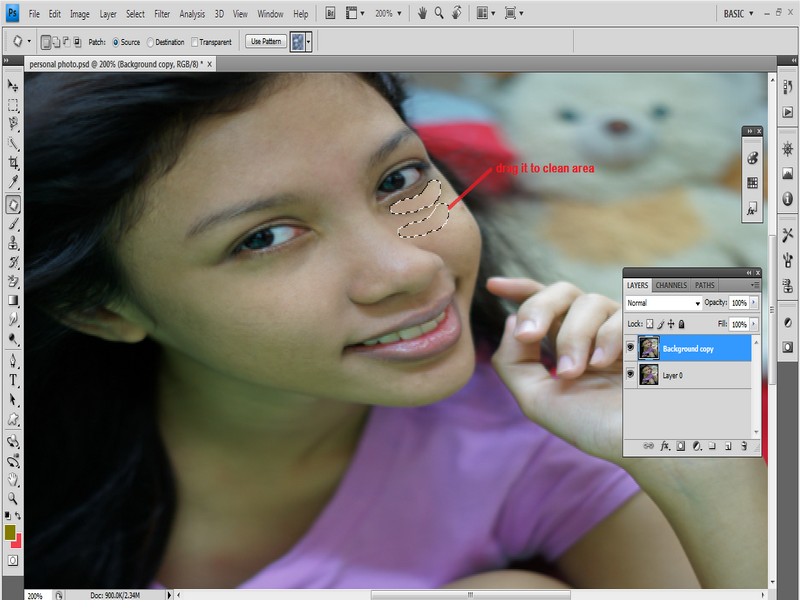This screenshot has height=600, width=800.
Task: Select the Crop tool
Action: click(14, 162)
